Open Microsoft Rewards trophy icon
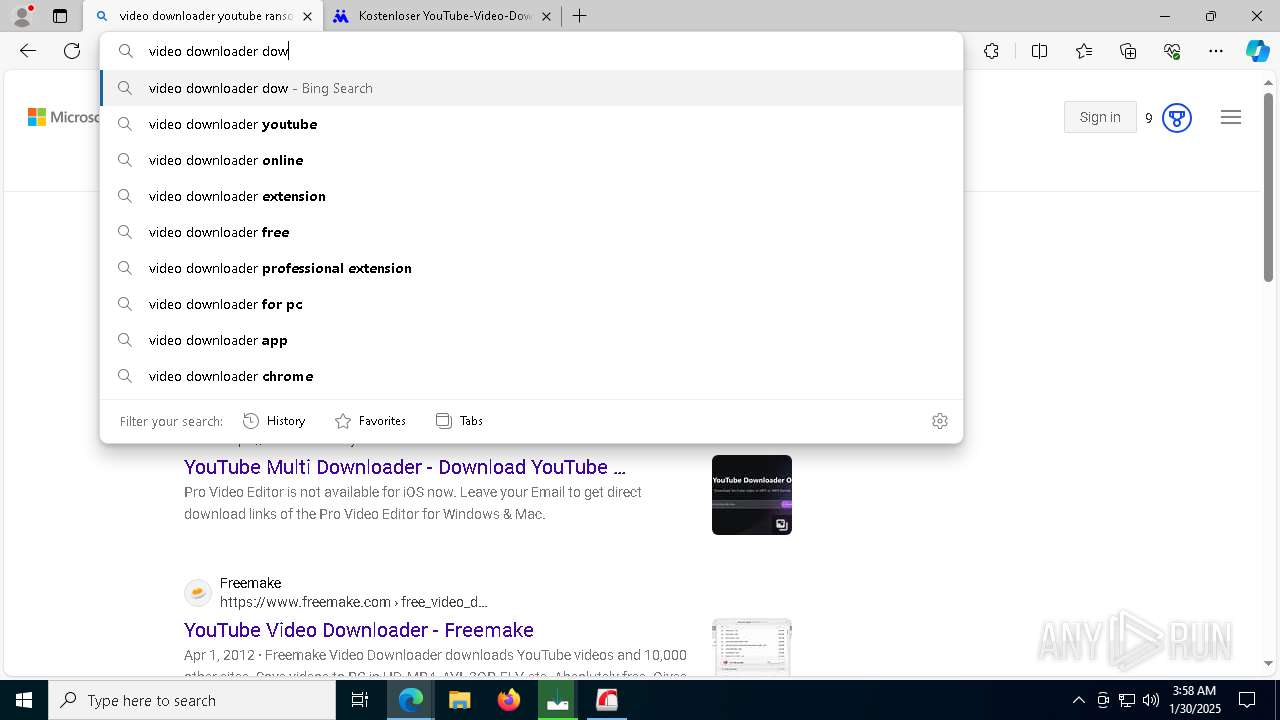The width and height of the screenshot is (1280, 720). pos(1177,118)
